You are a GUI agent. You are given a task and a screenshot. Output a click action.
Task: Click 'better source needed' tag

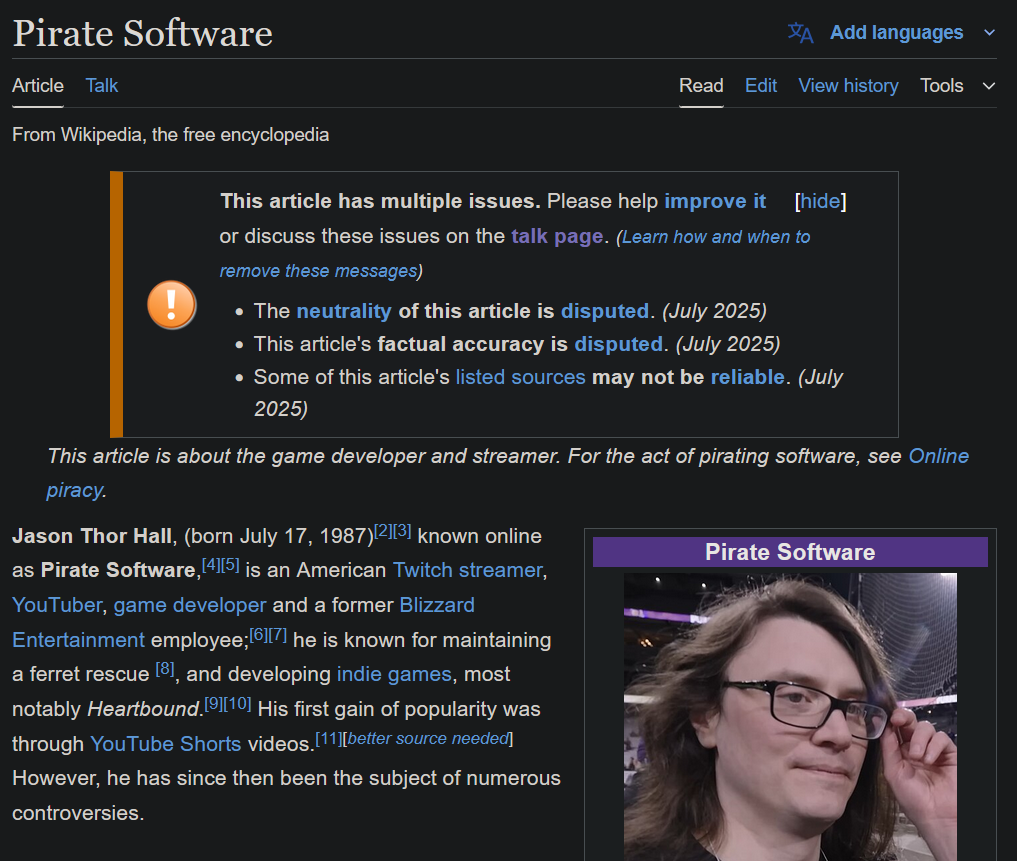tap(428, 739)
